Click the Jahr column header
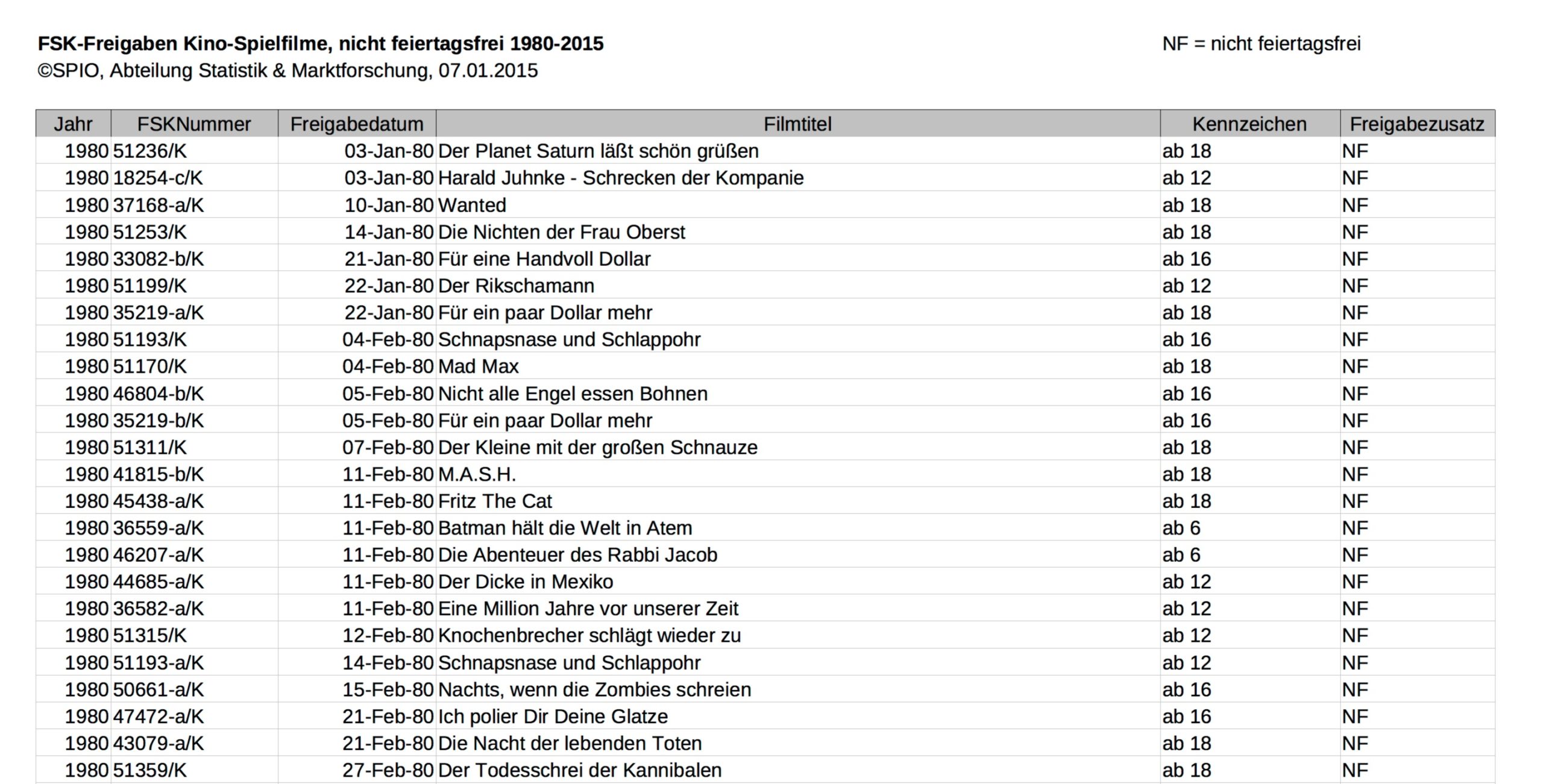Image resolution: width=1543 pixels, height=784 pixels. 73,124
